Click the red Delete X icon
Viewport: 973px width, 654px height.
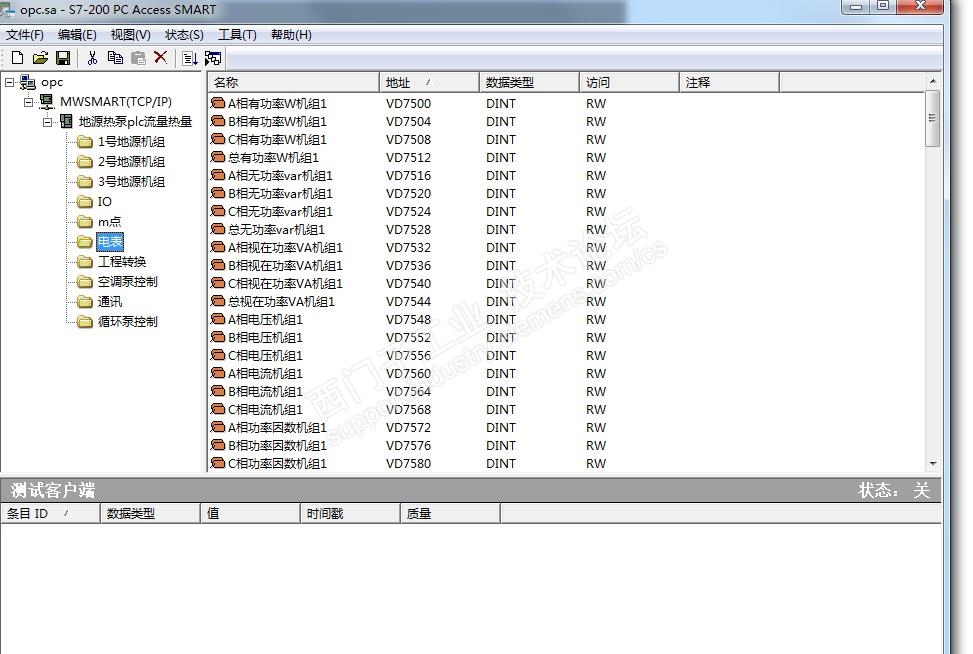pos(160,57)
